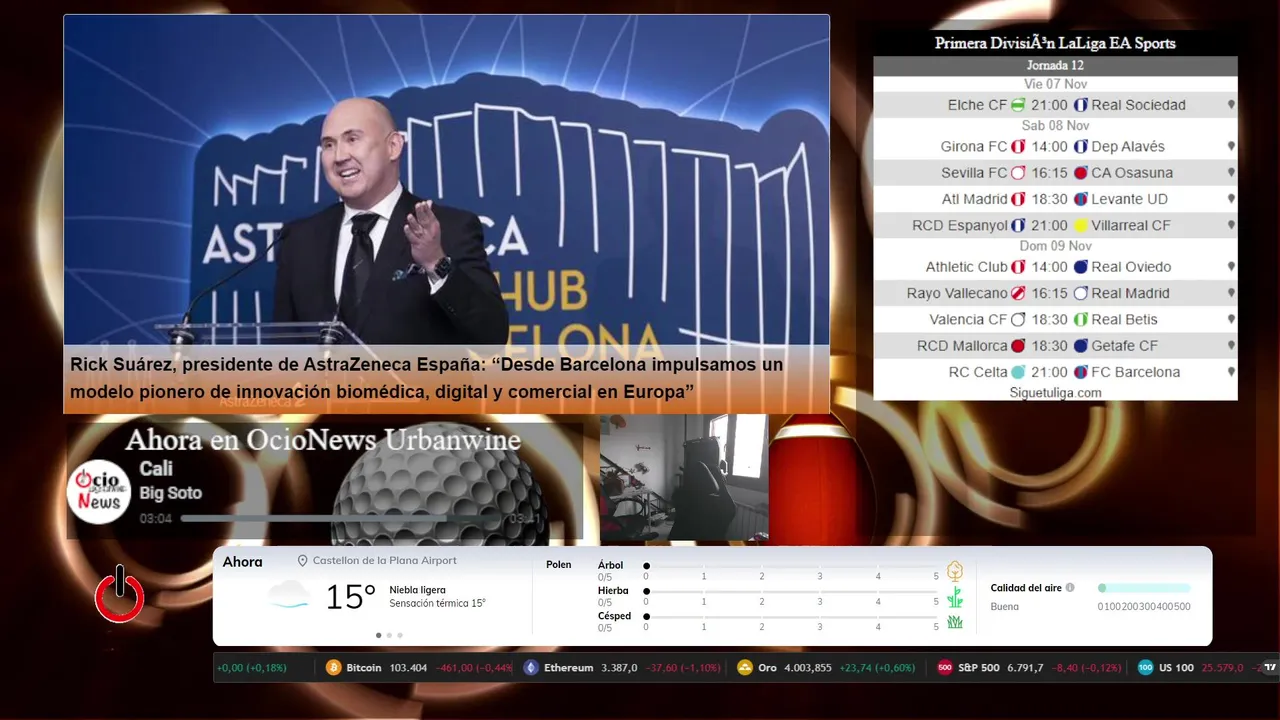Click the Cali song title

[156, 468]
